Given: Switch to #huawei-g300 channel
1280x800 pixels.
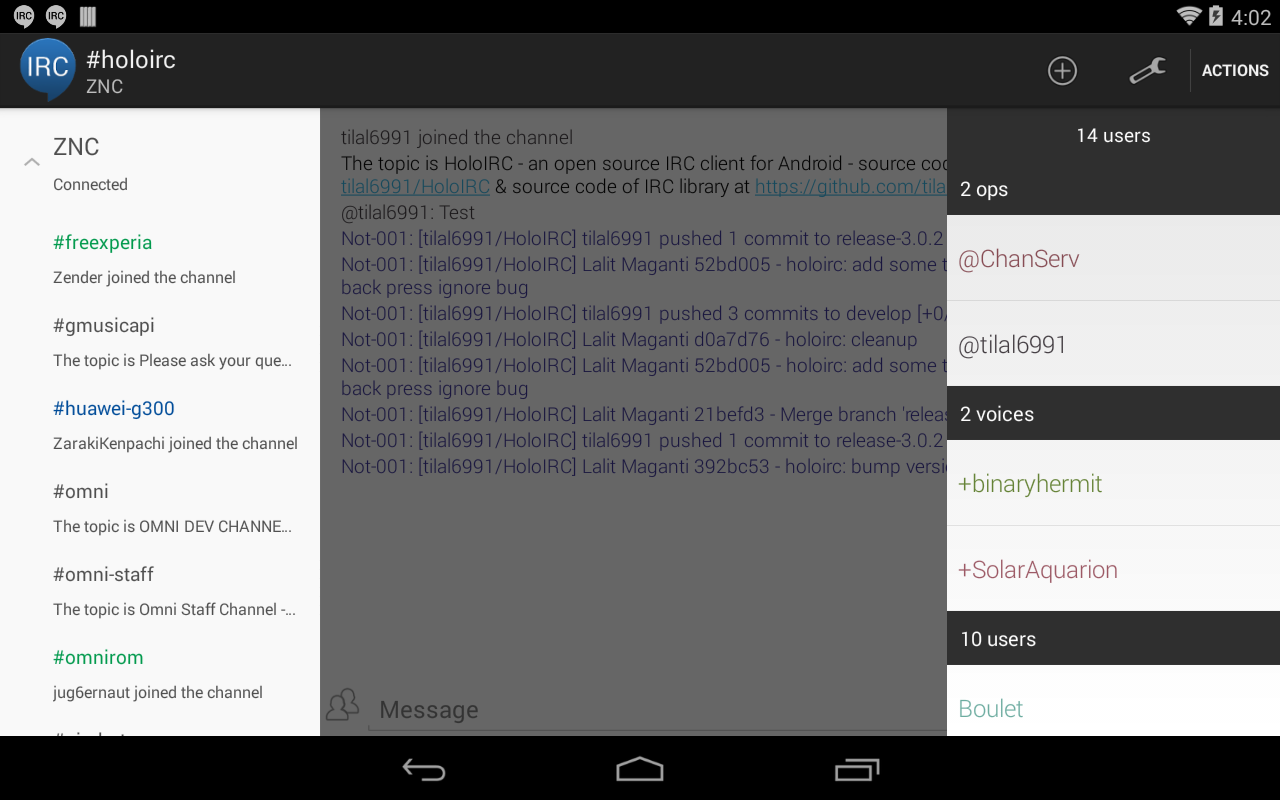Looking at the screenshot, I should point(160,425).
